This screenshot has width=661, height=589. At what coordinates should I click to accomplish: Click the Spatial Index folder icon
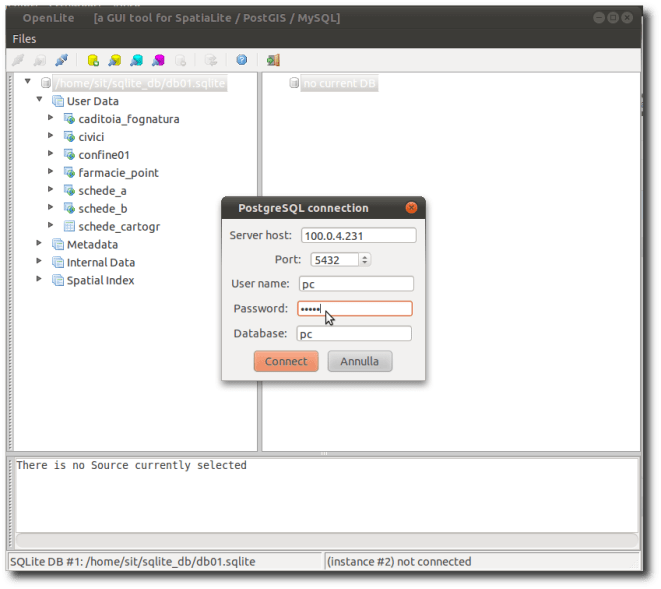[x=58, y=280]
